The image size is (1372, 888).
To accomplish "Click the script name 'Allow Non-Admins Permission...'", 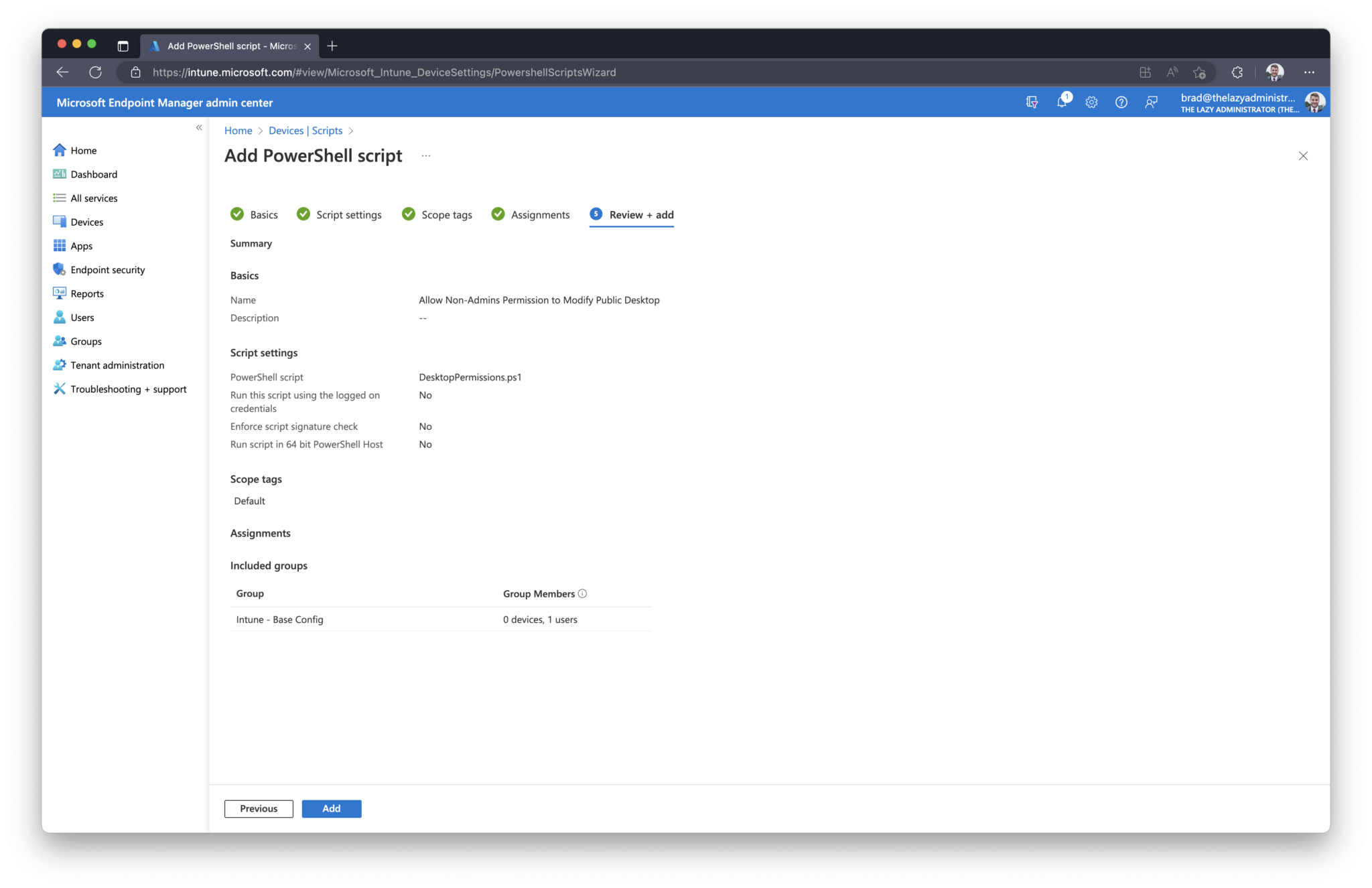I will (539, 300).
